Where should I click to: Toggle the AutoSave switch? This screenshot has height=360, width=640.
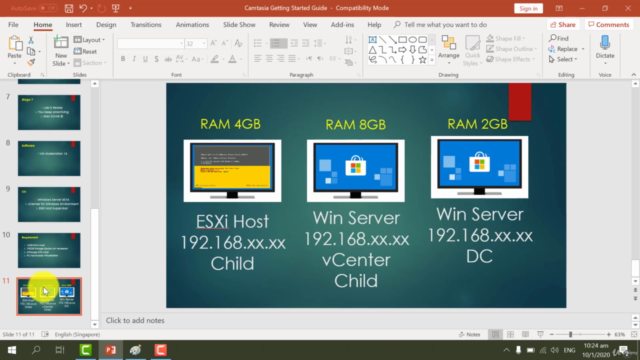coord(47,8)
